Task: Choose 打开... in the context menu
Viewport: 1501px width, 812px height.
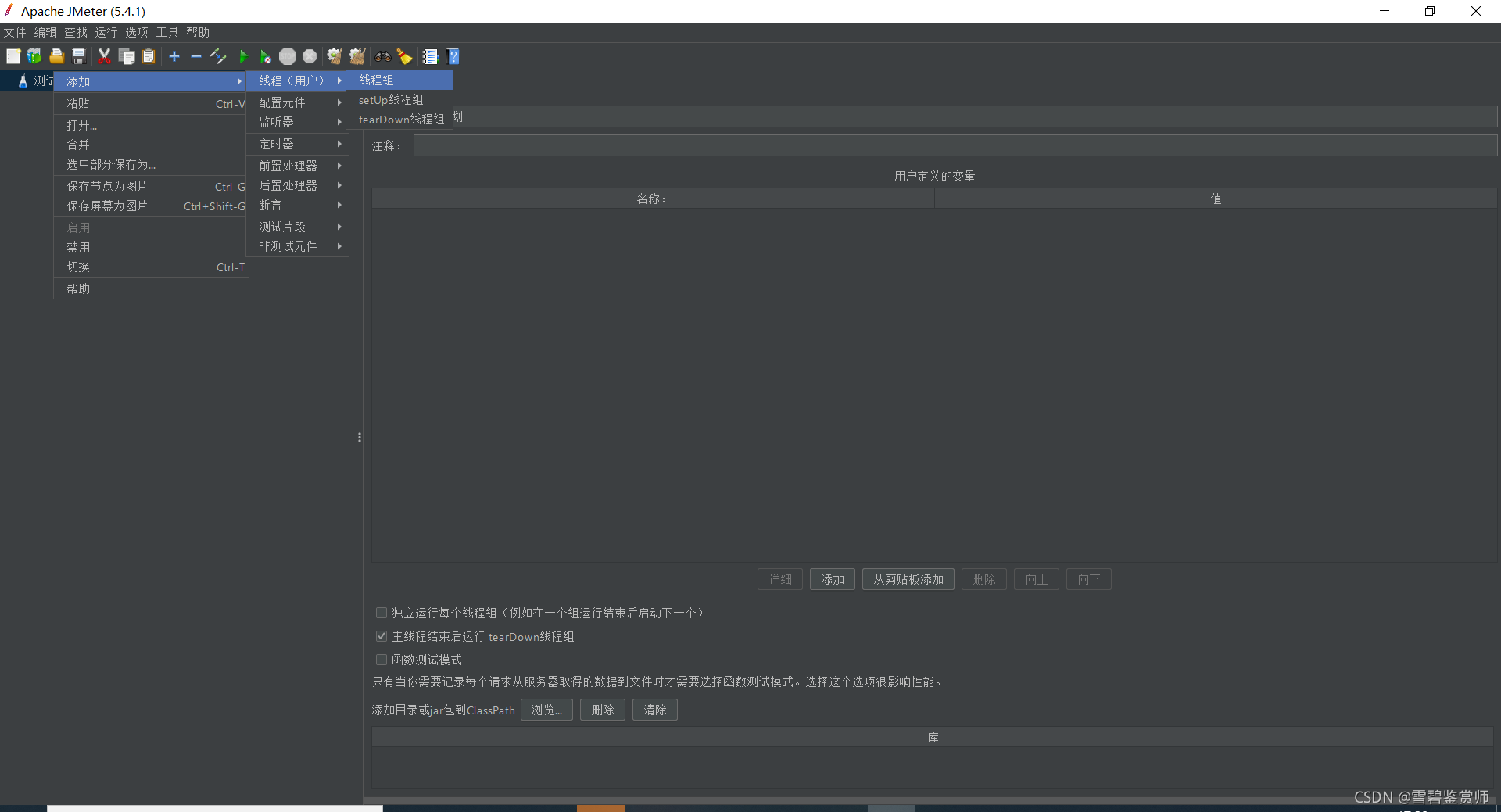Action: [x=151, y=125]
